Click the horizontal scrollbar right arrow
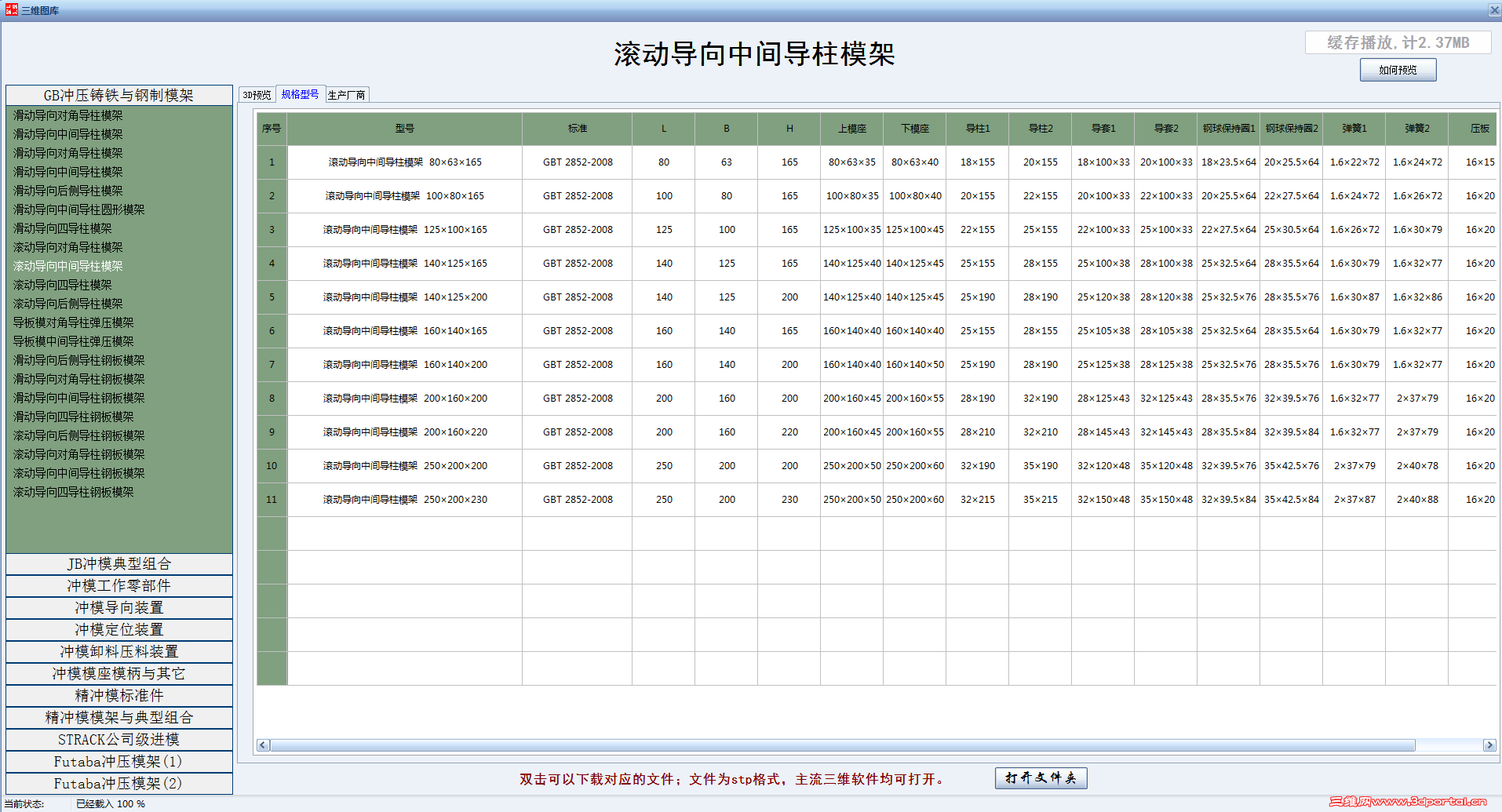 click(1489, 745)
